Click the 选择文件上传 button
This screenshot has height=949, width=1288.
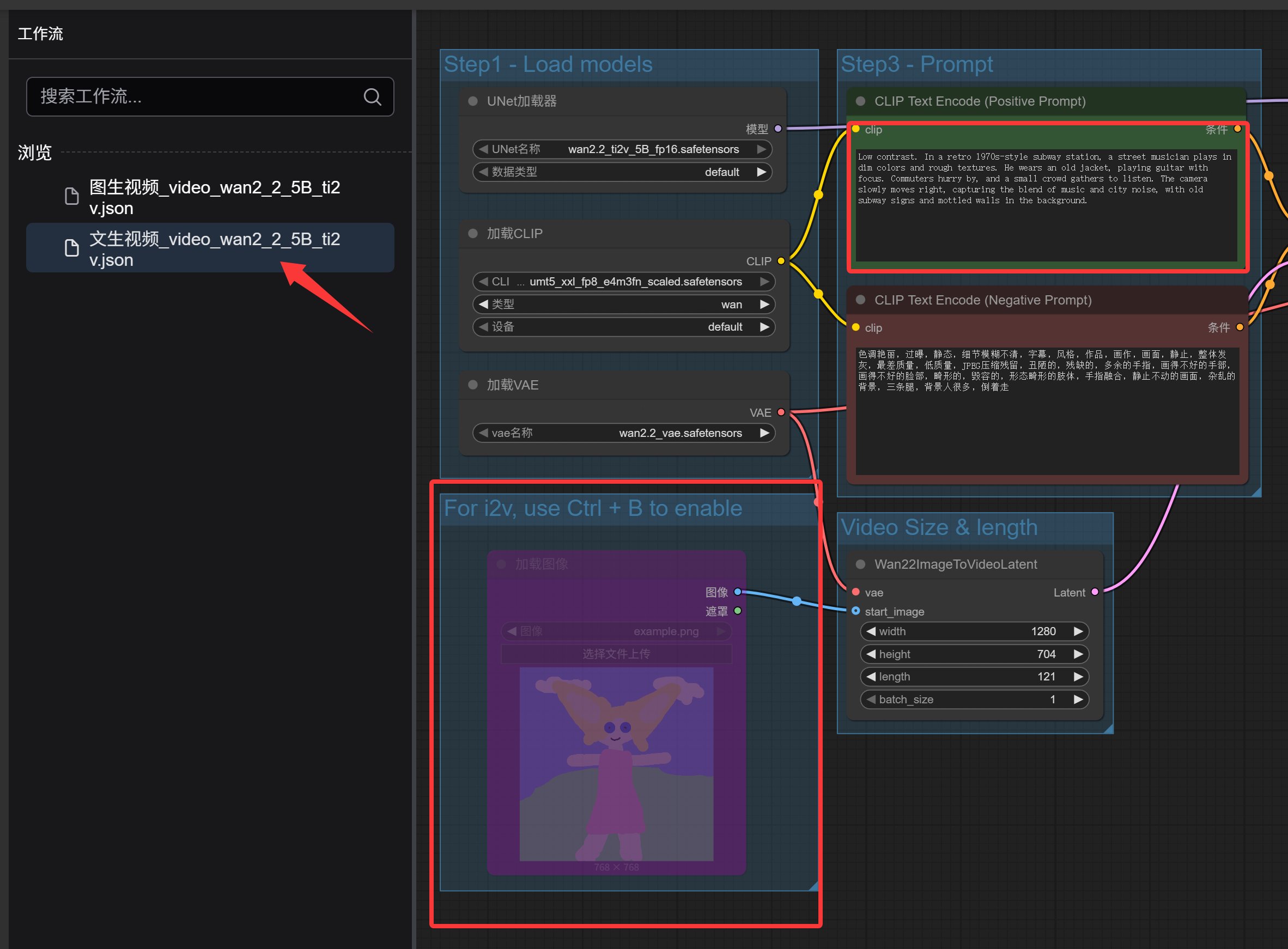[616, 654]
